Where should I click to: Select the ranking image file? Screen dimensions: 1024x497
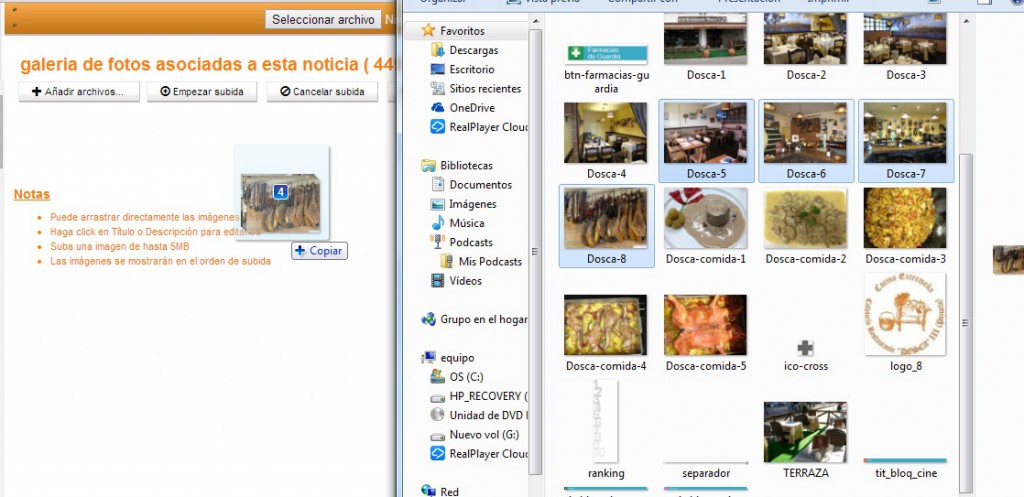(x=605, y=421)
